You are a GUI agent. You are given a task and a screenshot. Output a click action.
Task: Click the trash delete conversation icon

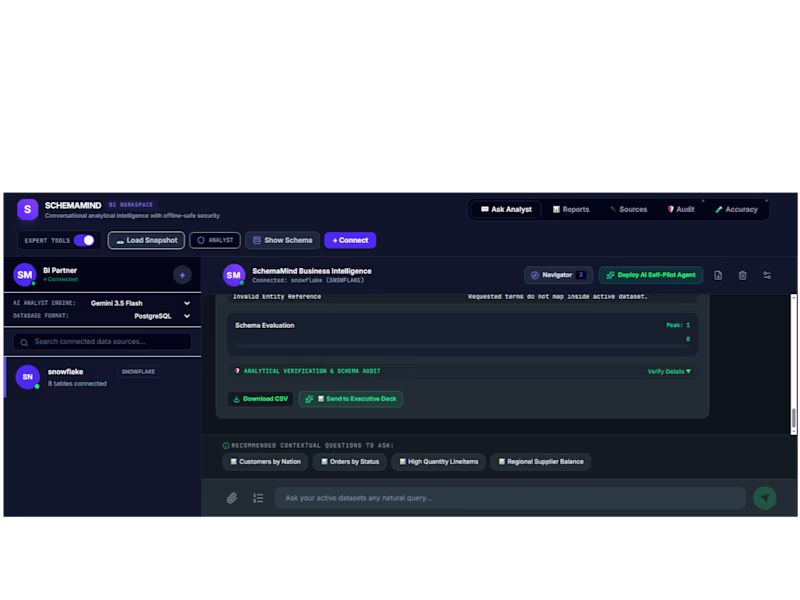[742, 276]
